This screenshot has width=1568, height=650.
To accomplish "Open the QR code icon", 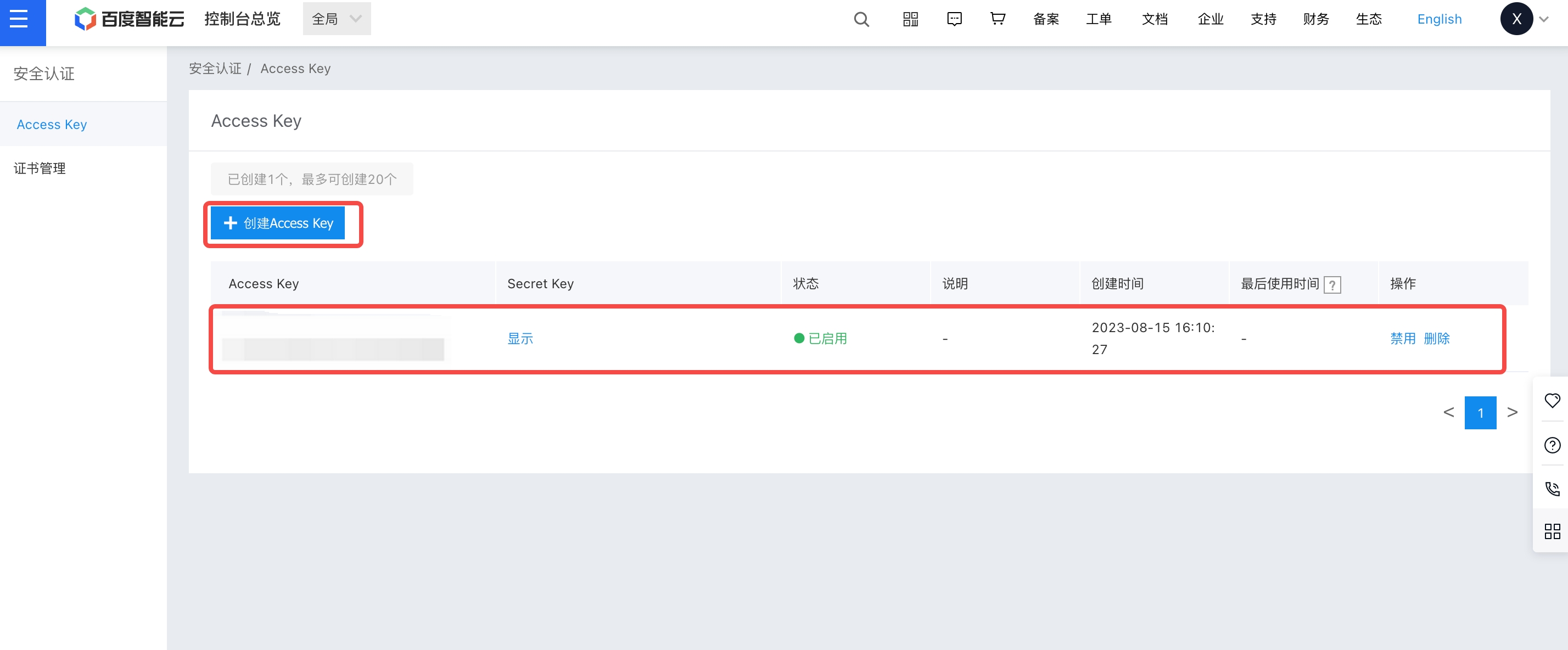I will coord(910,19).
